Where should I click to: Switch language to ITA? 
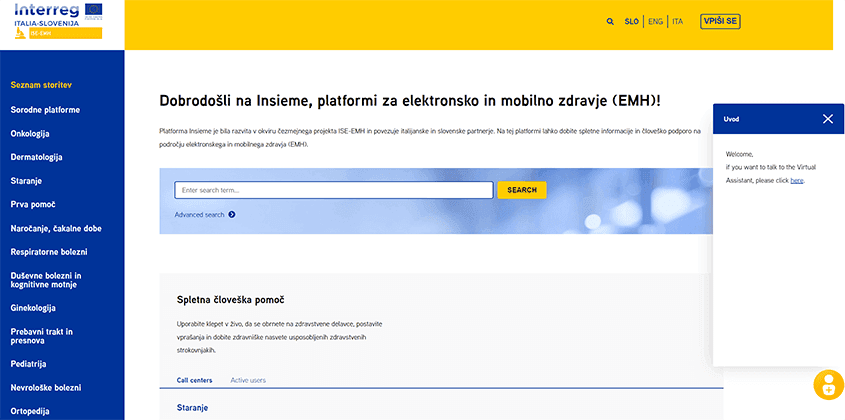(677, 22)
